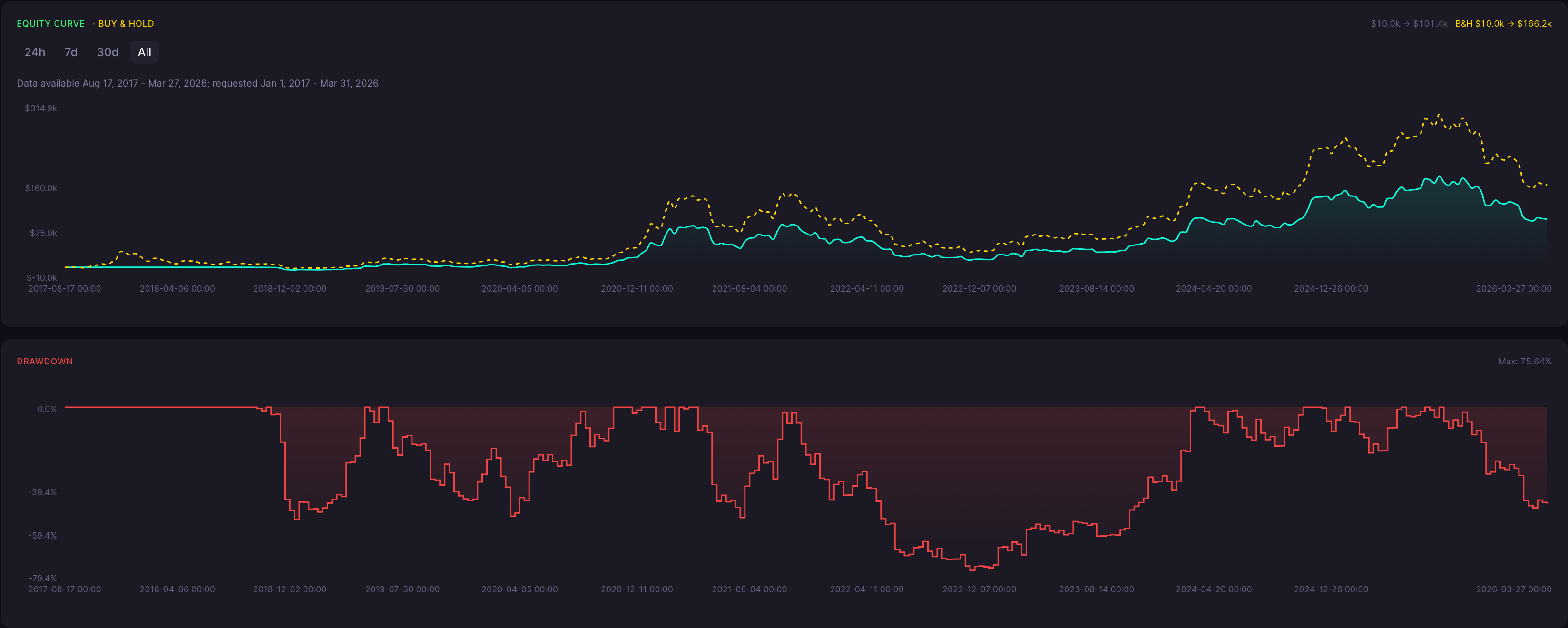Image resolution: width=1568 pixels, height=628 pixels.
Task: Click equity chart date 2024-12-26 00:00
Action: pos(1331,288)
